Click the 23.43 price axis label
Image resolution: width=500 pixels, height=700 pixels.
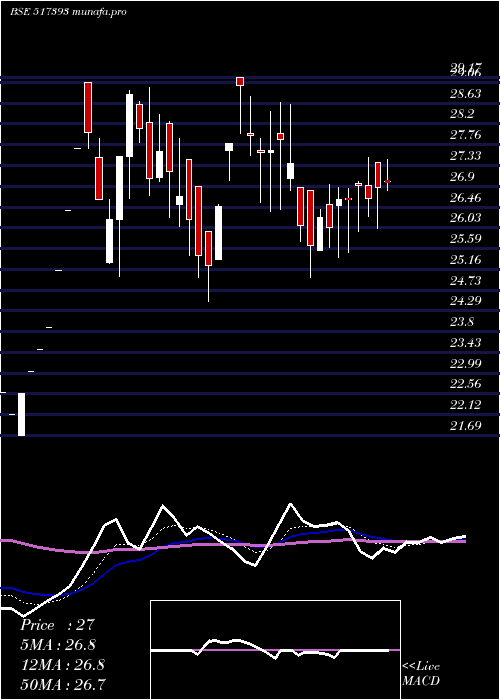tap(465, 342)
